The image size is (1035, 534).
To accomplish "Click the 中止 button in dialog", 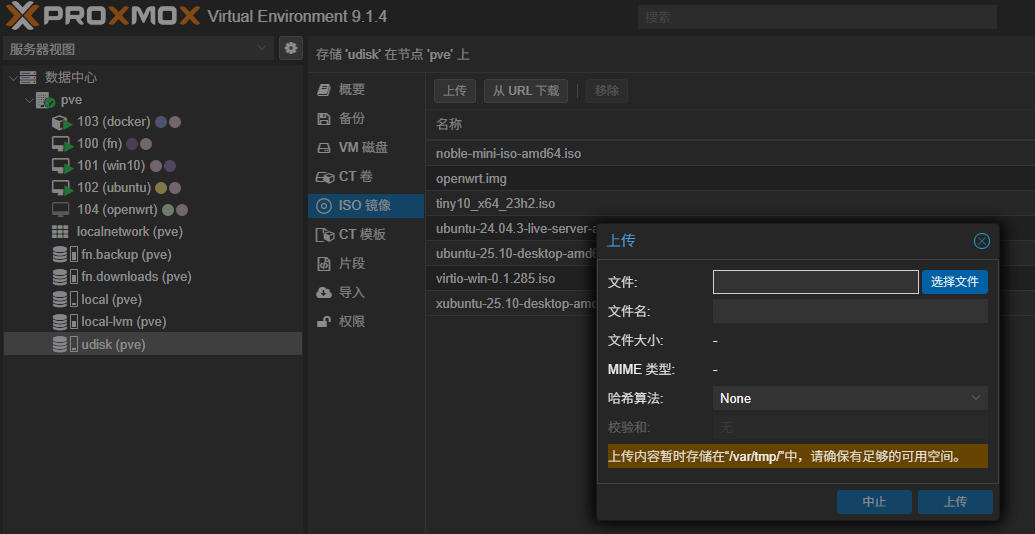I will [x=874, y=502].
